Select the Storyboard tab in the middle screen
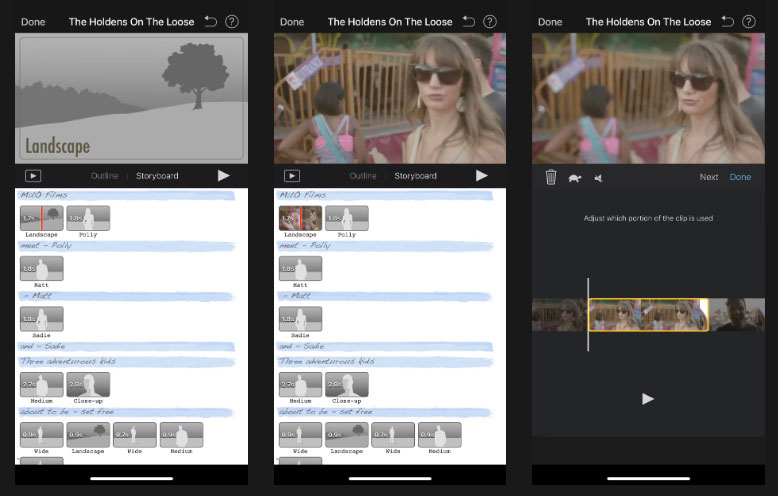Viewport: 778px width, 496px height. tap(415, 176)
